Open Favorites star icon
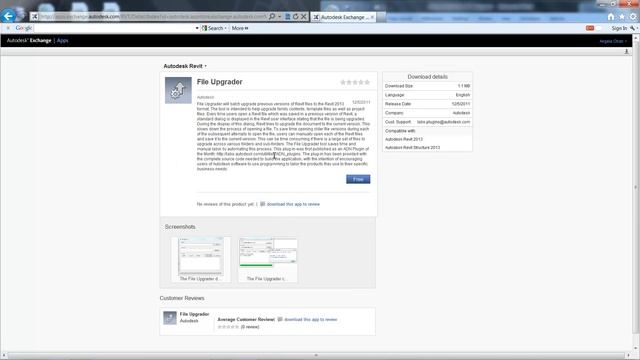Viewport: 640px width, 360px height. [622, 16]
